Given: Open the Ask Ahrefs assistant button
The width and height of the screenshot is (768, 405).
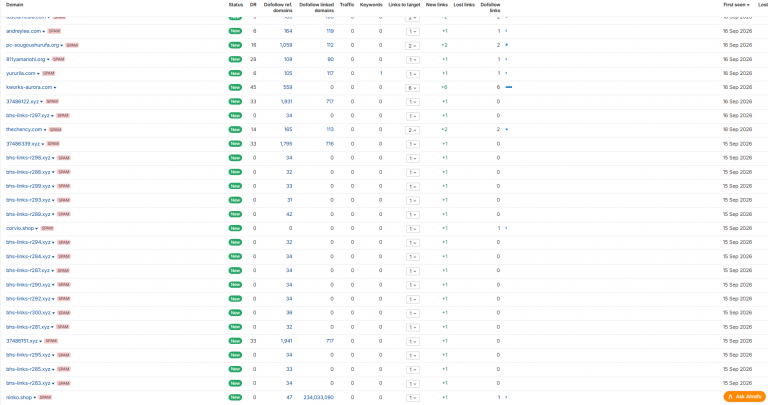Looking at the screenshot, I should tap(744, 397).
